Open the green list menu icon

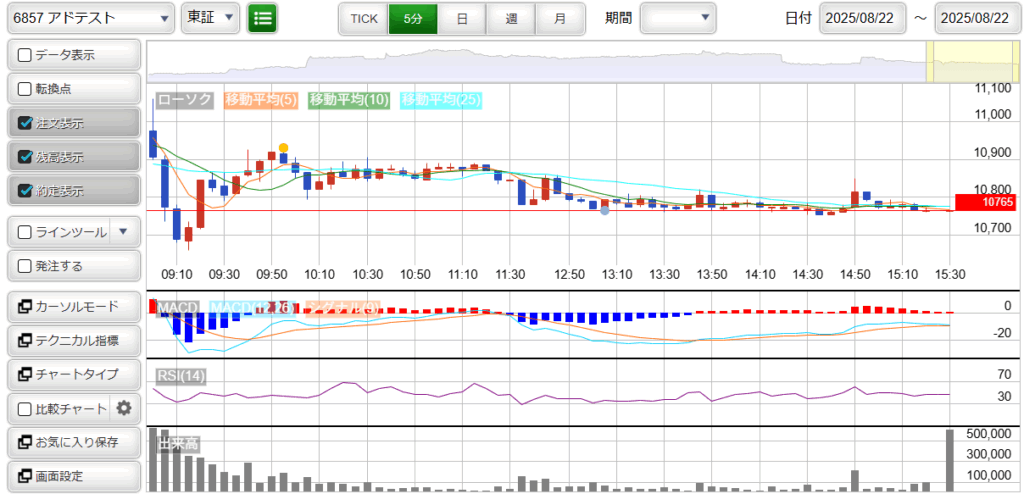(x=262, y=18)
